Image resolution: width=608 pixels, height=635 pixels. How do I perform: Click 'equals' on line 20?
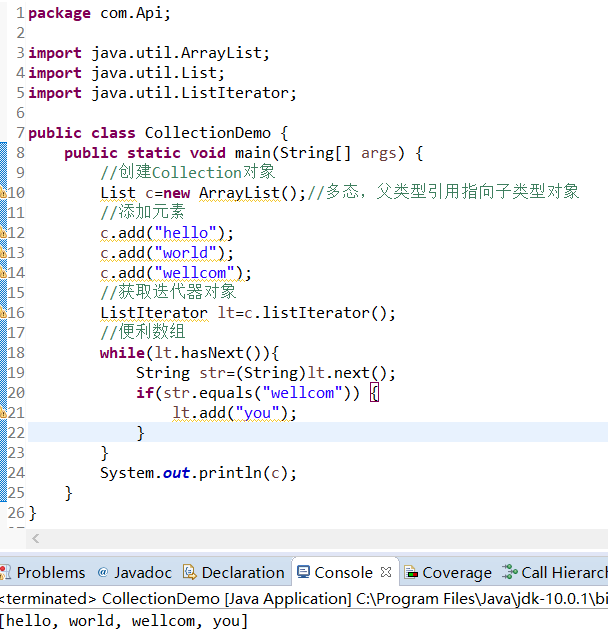(x=226, y=393)
